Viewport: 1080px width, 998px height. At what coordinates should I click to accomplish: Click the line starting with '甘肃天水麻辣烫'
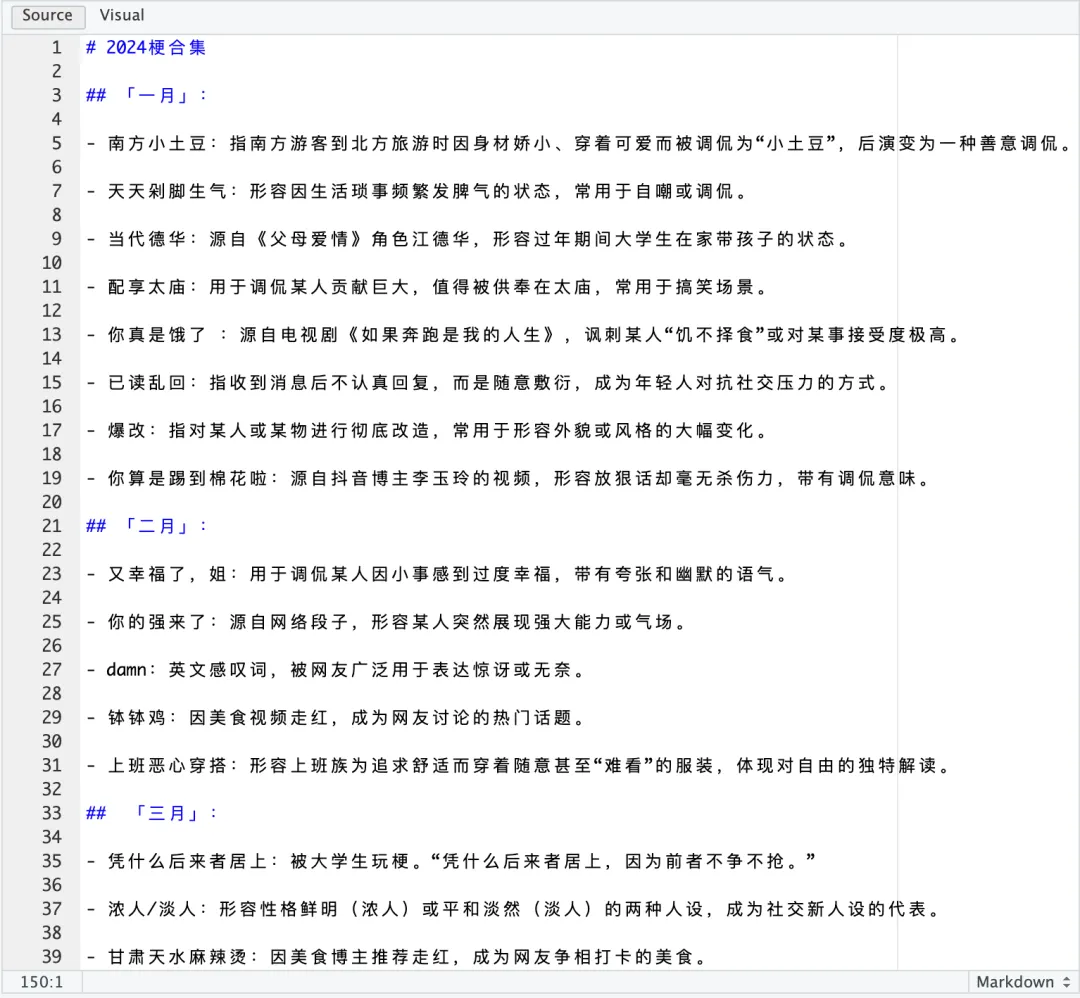(x=397, y=957)
